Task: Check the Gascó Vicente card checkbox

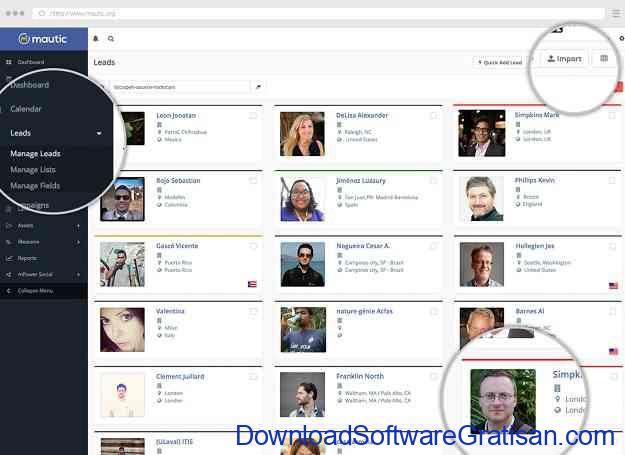Action: click(253, 246)
